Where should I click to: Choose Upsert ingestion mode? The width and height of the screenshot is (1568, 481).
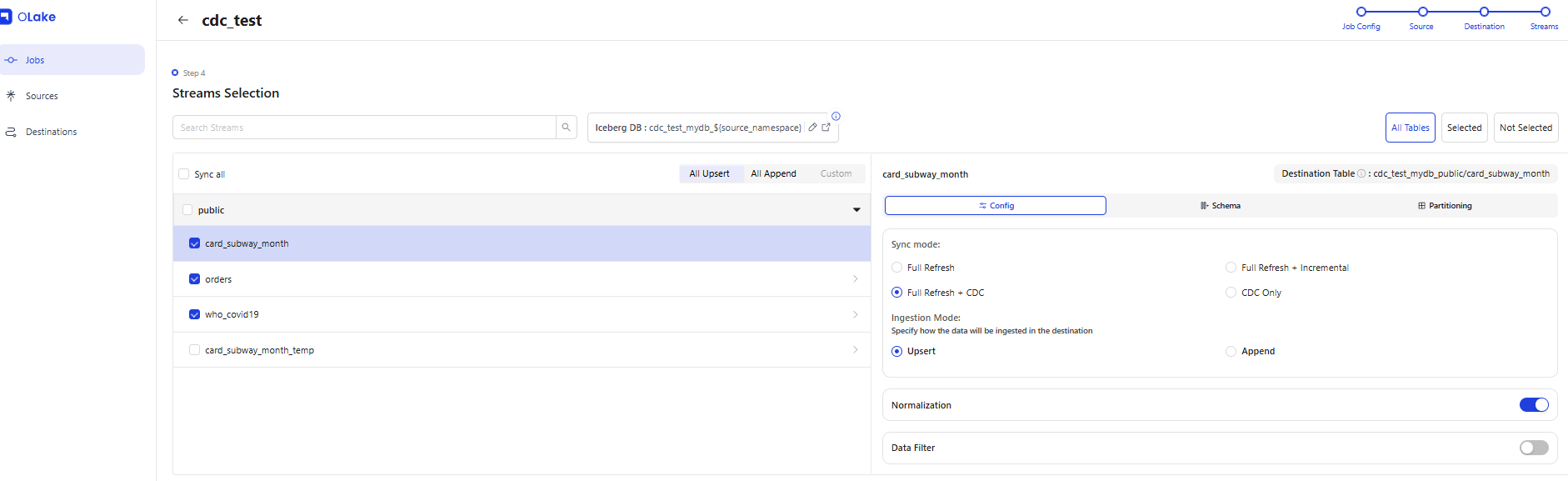(897, 351)
